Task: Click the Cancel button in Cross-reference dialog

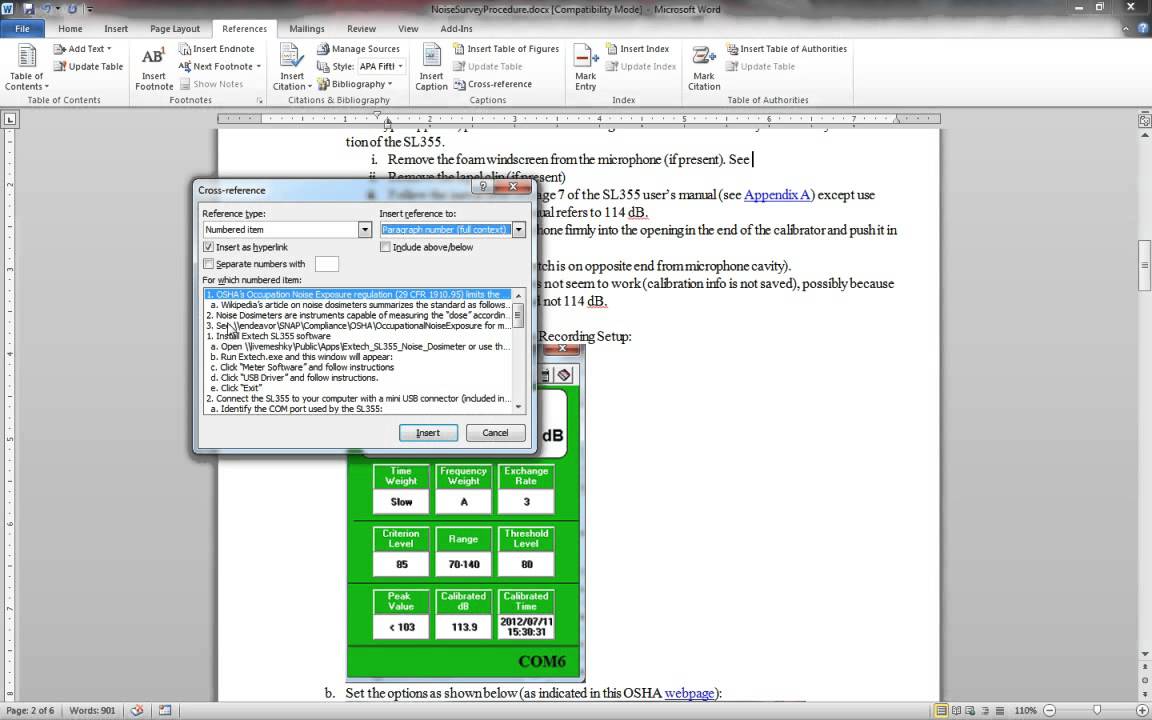Action: point(495,433)
